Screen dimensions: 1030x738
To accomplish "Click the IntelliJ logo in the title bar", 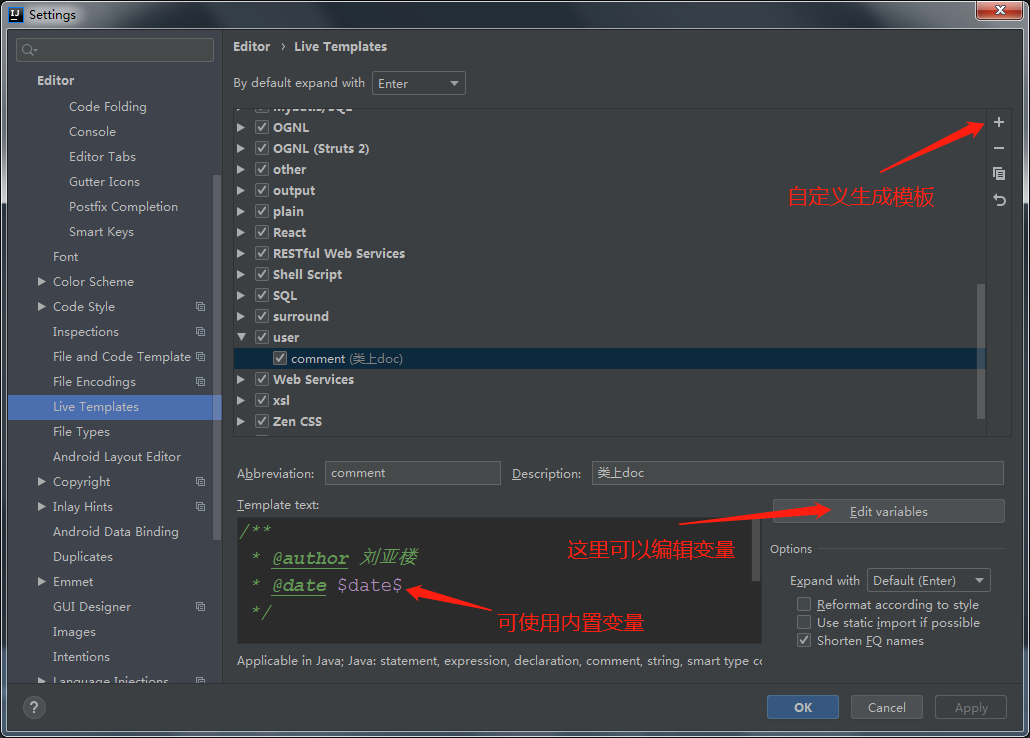I will point(15,13).
